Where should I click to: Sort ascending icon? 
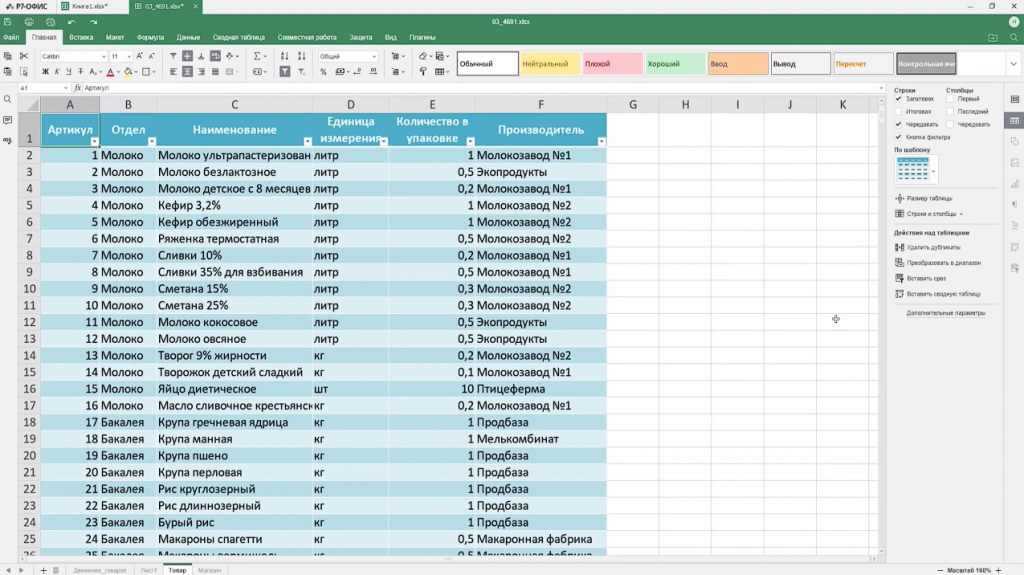tap(284, 56)
